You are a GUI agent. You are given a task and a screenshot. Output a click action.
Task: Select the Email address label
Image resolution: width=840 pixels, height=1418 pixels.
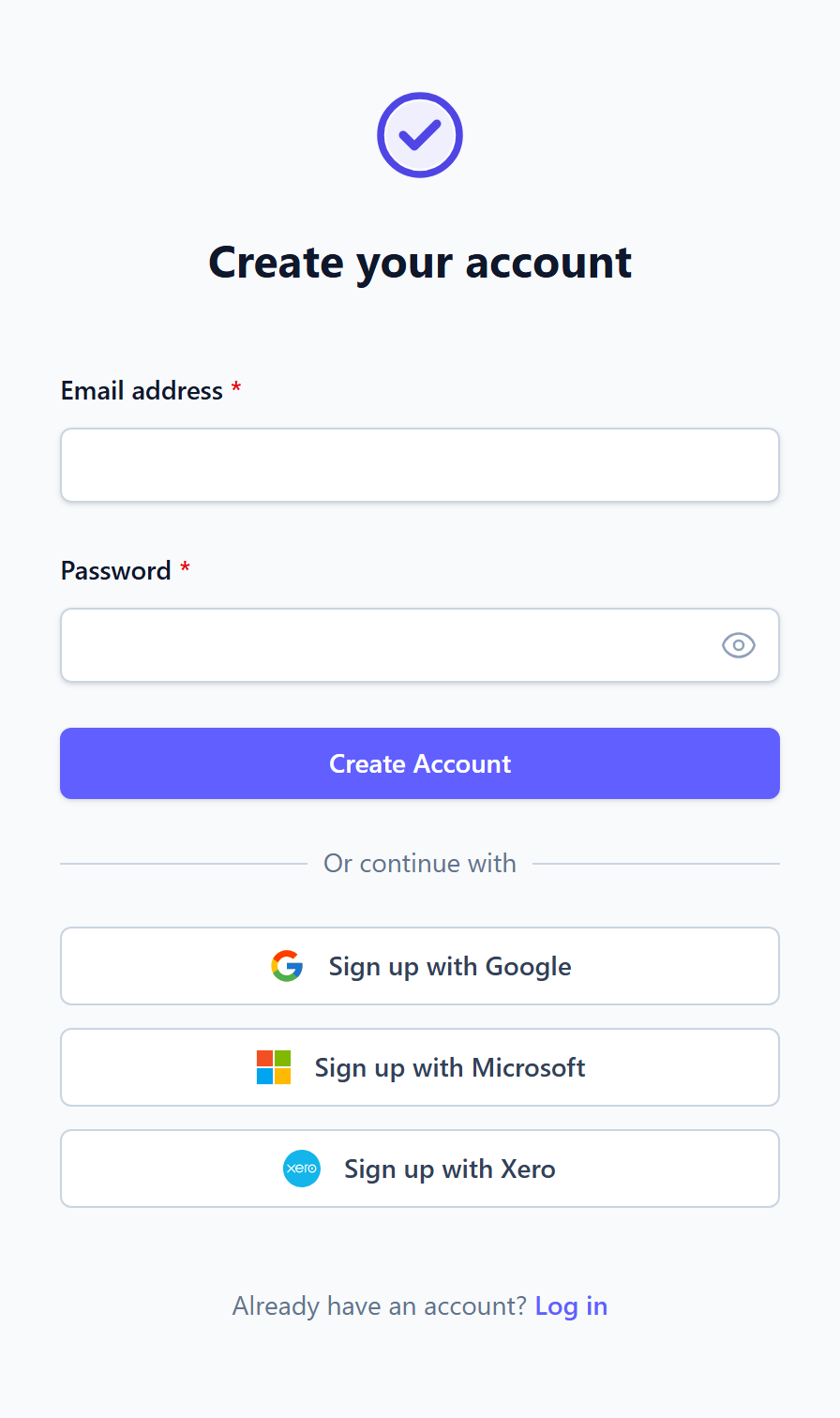tap(142, 390)
